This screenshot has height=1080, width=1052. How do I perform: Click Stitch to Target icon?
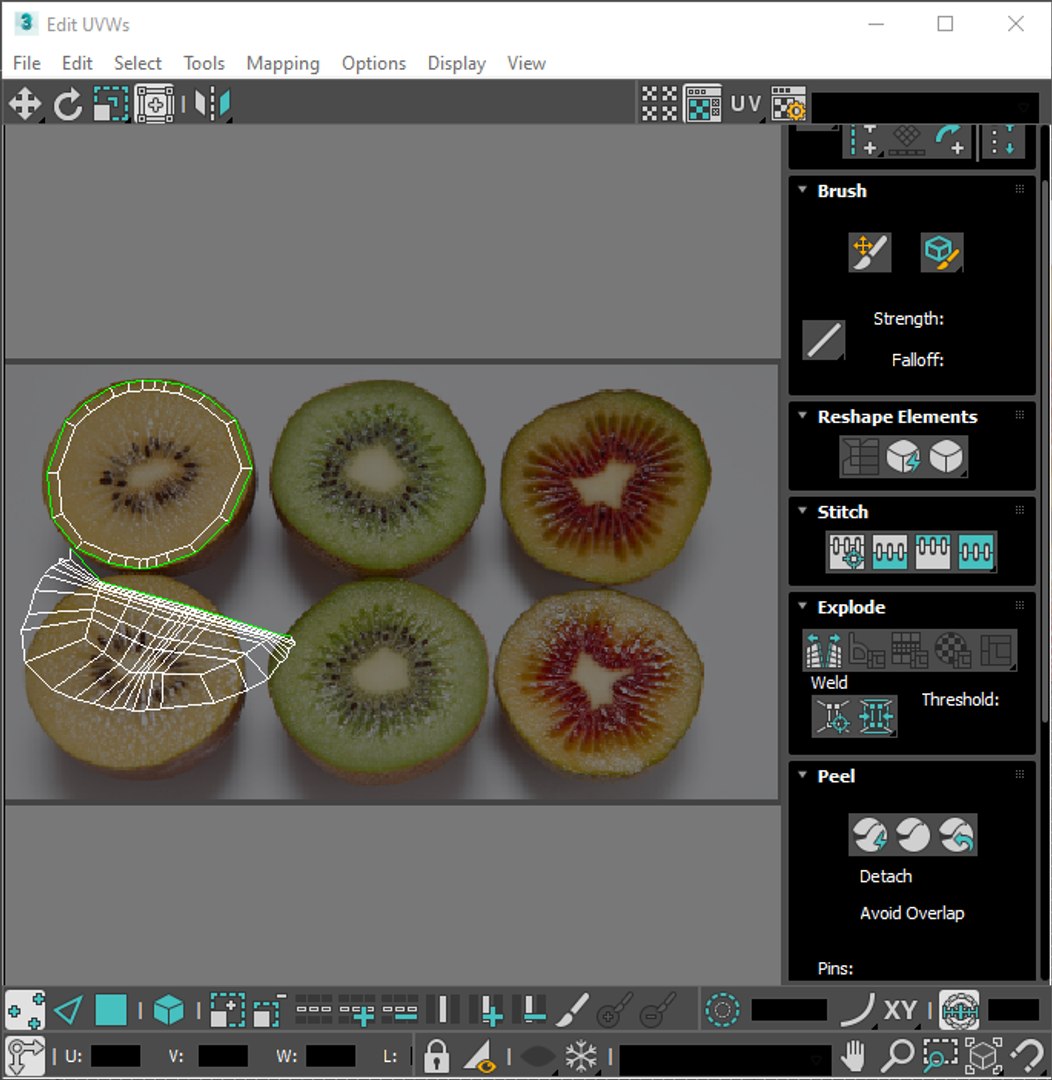point(847,552)
